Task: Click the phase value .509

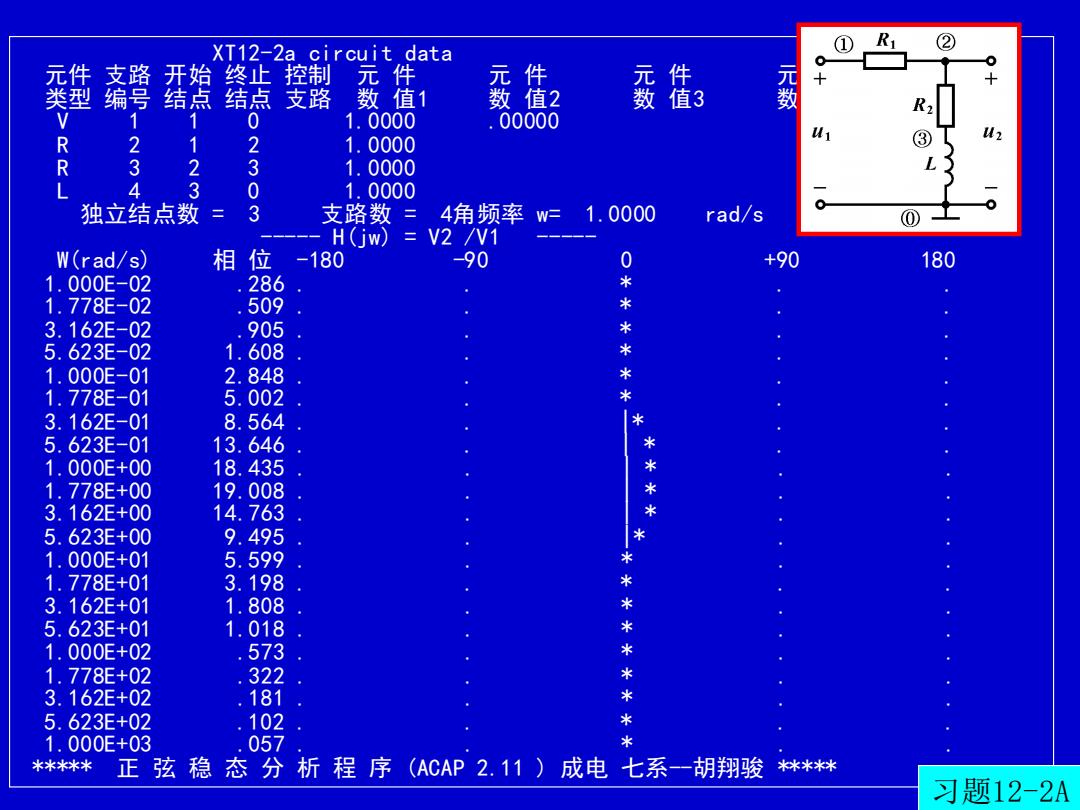Action: (260, 307)
